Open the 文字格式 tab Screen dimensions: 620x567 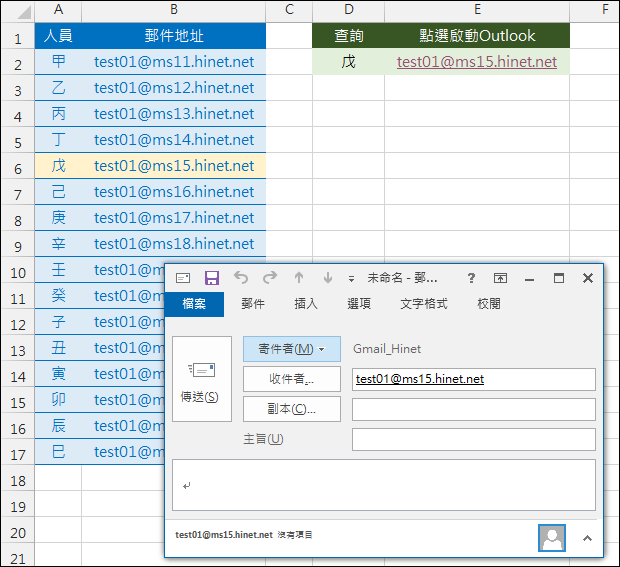[424, 304]
